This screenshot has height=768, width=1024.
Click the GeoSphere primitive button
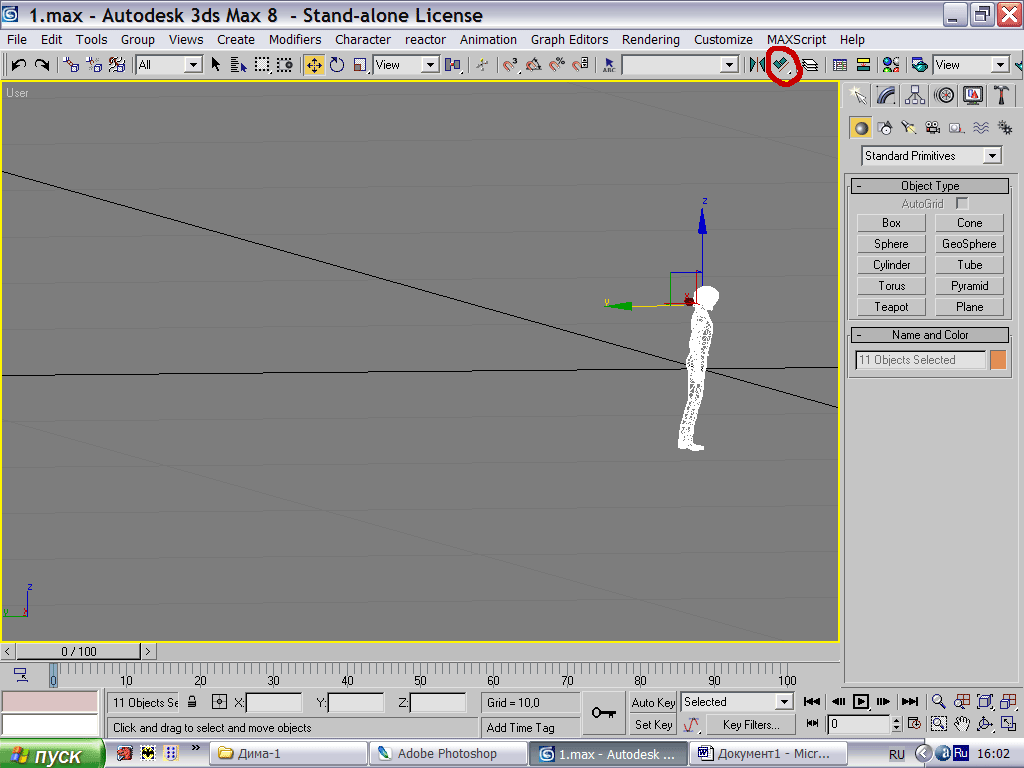pyautogui.click(x=969, y=244)
